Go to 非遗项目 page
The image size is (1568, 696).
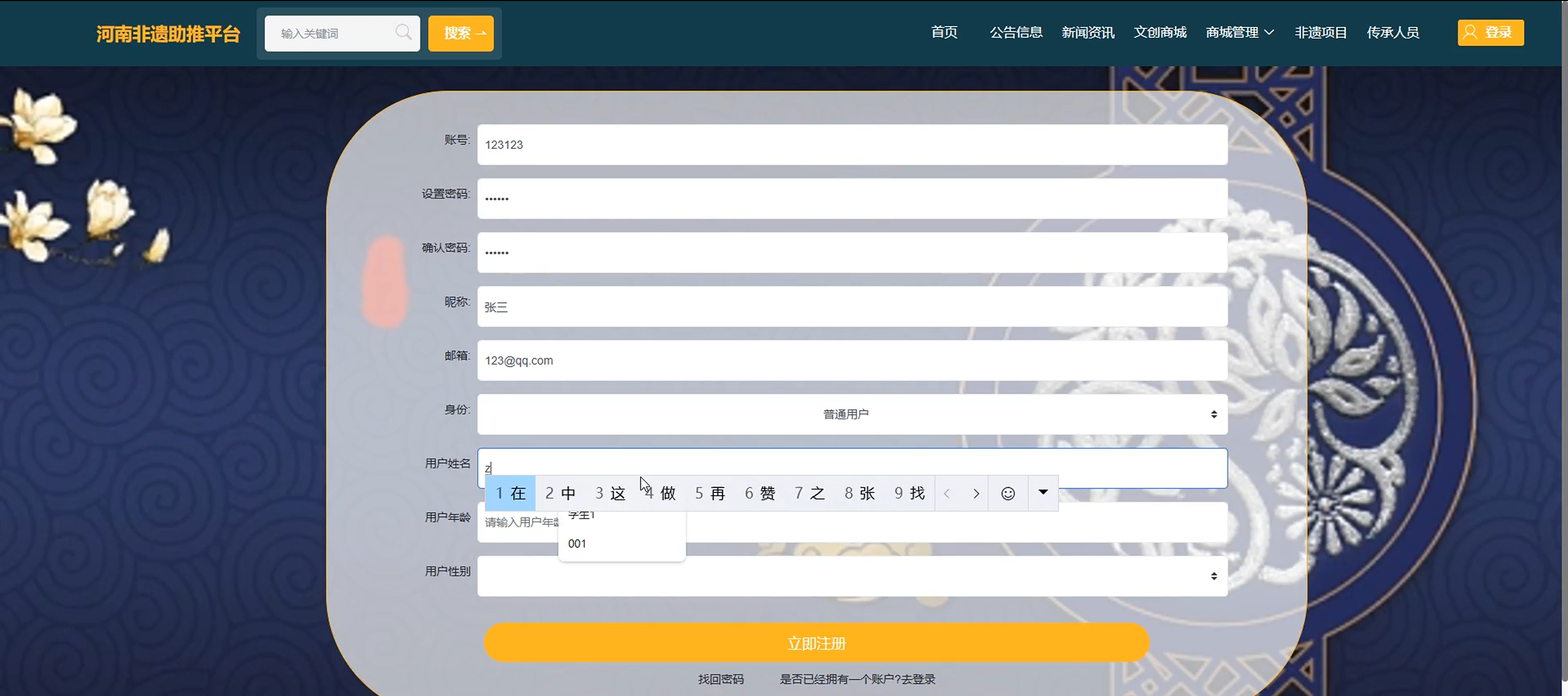click(1320, 32)
